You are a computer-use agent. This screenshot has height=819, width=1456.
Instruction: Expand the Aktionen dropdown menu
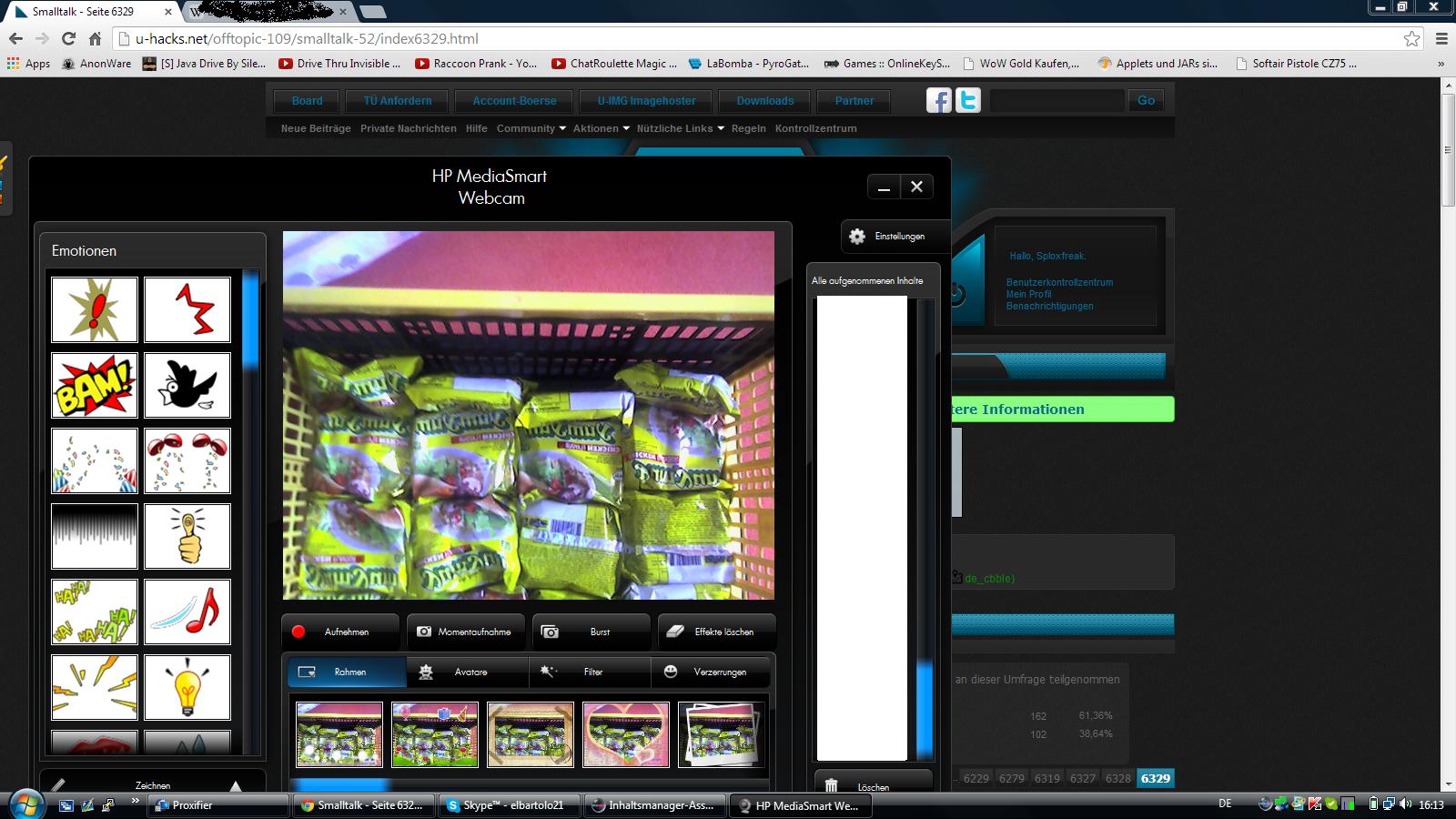601,129
